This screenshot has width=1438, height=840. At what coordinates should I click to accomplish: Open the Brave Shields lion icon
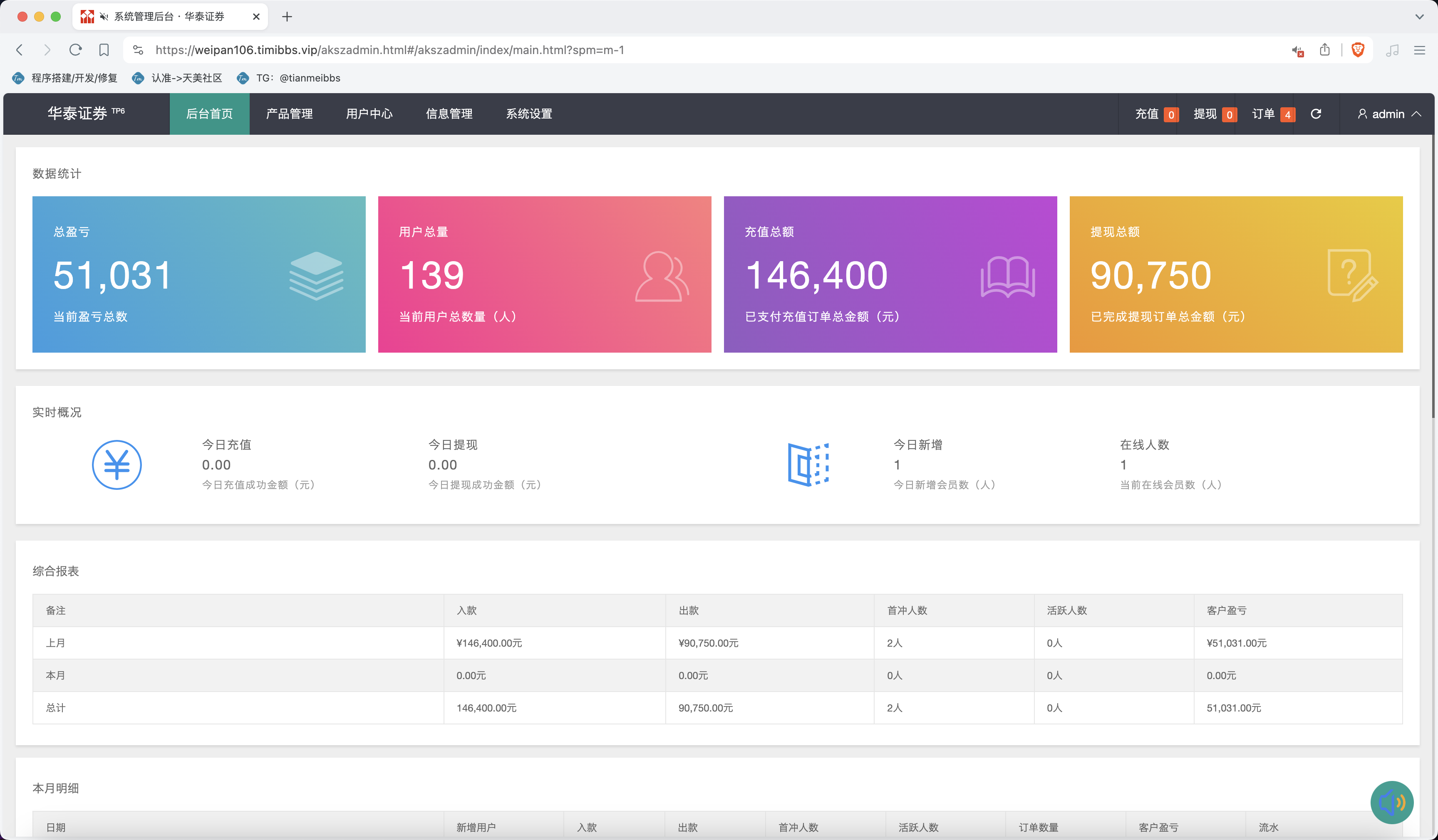click(x=1358, y=49)
